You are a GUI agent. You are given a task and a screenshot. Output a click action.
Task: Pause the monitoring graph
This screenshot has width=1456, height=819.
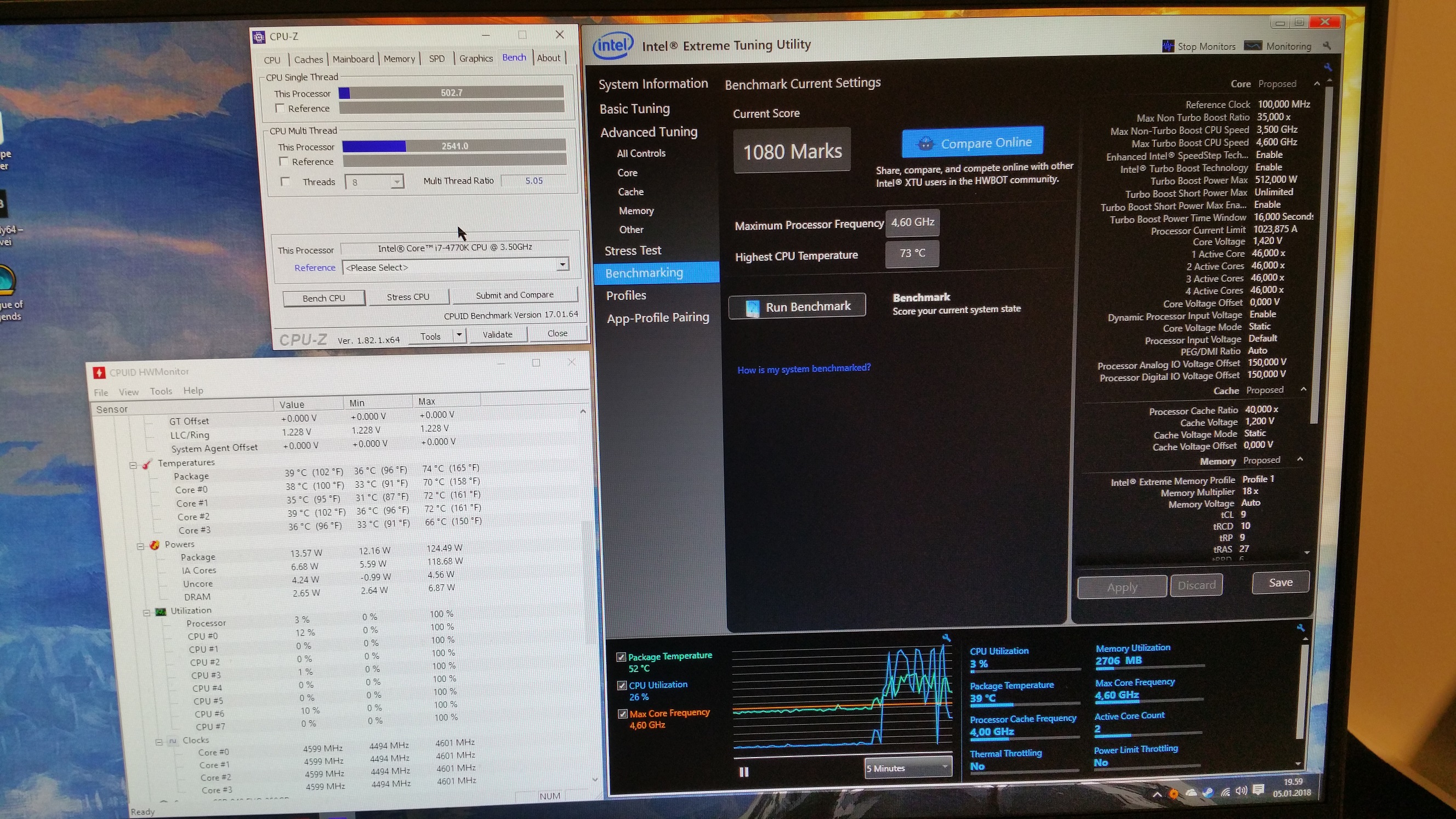(744, 772)
